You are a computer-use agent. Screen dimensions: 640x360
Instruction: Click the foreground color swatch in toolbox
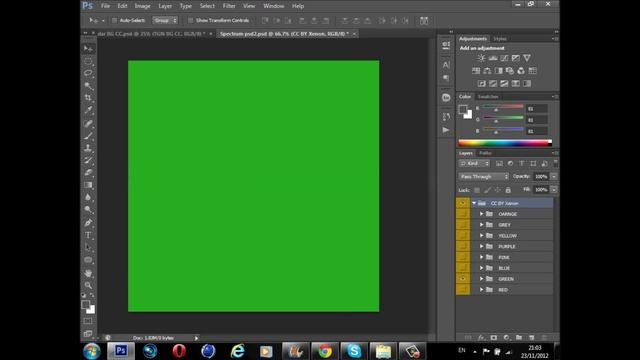coord(85,304)
